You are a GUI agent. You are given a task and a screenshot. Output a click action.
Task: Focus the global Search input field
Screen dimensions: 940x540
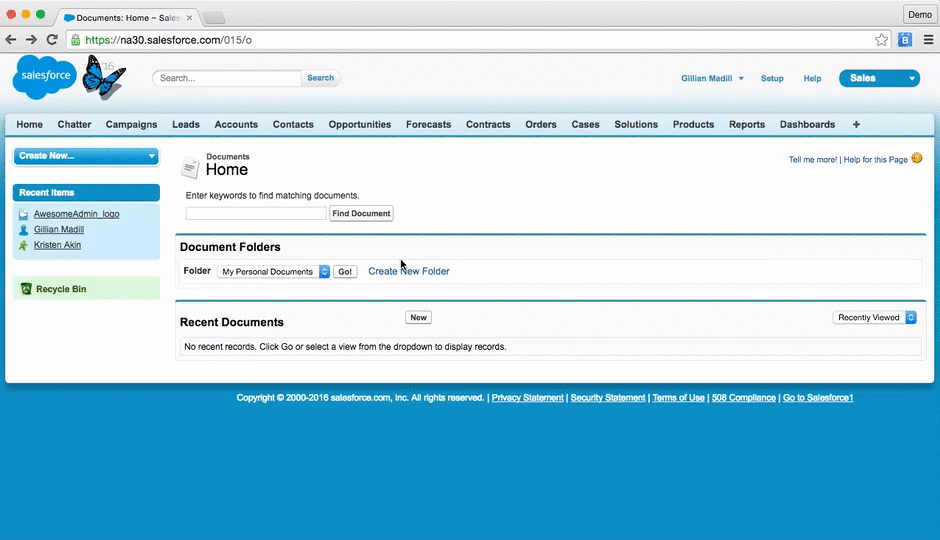(227, 78)
